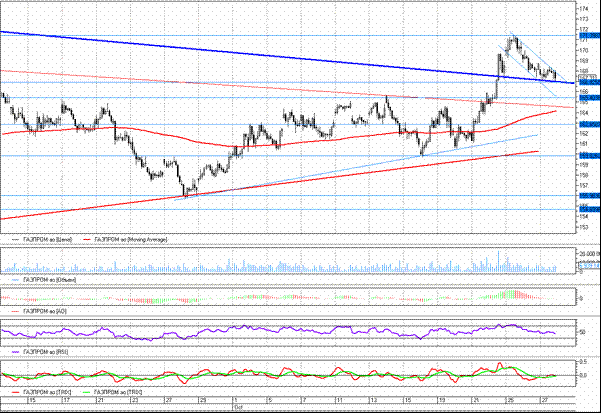Click the ГАЗПРОМ ао [Moving Average] legend entry
The image size is (601, 413).
[125, 239]
